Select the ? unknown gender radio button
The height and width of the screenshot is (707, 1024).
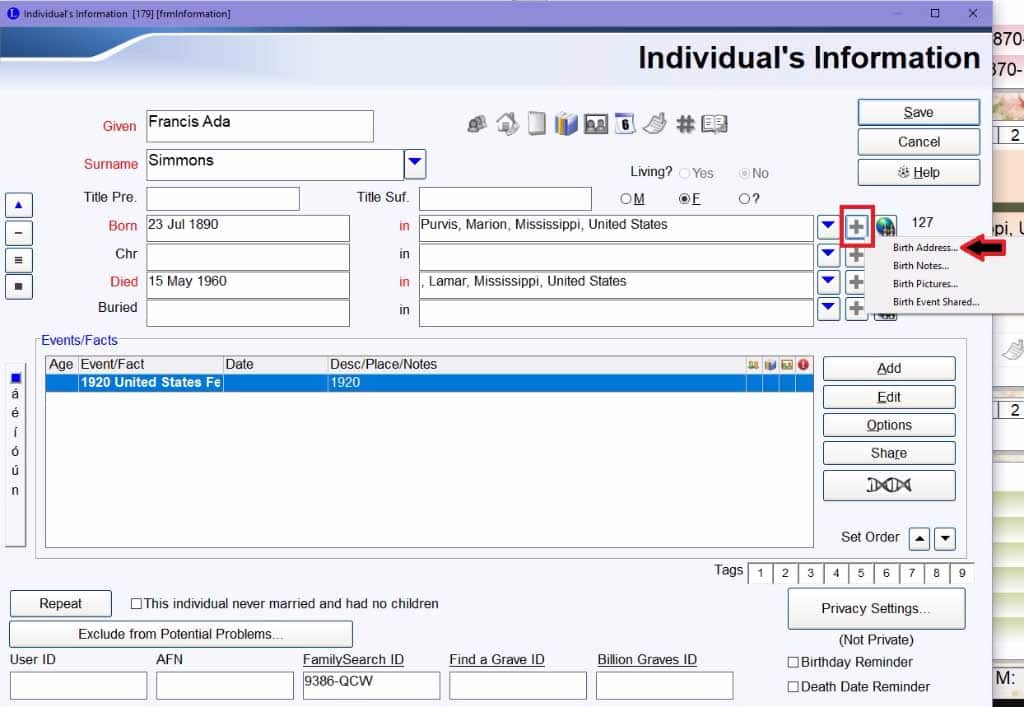(x=744, y=199)
